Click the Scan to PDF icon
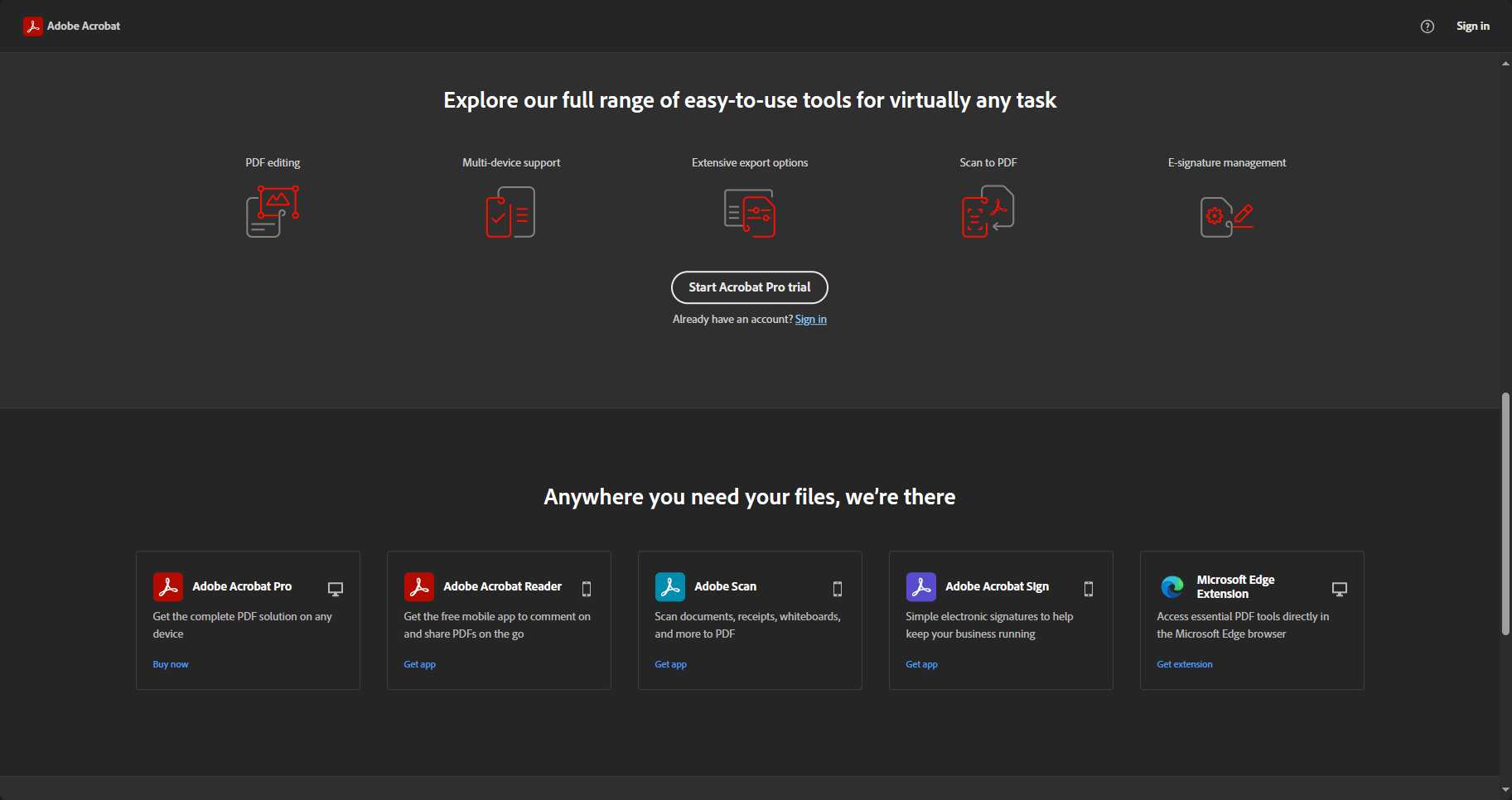1512x800 pixels. pos(988,211)
